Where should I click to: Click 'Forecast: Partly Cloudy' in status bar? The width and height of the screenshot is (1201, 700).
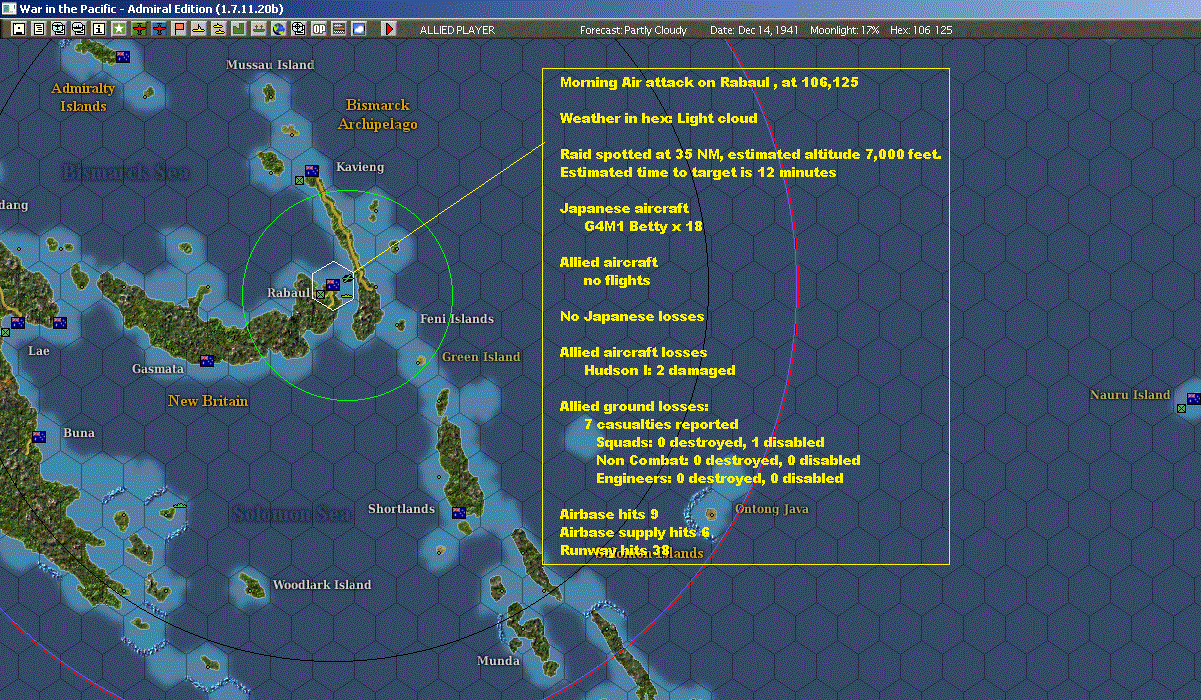(x=634, y=30)
